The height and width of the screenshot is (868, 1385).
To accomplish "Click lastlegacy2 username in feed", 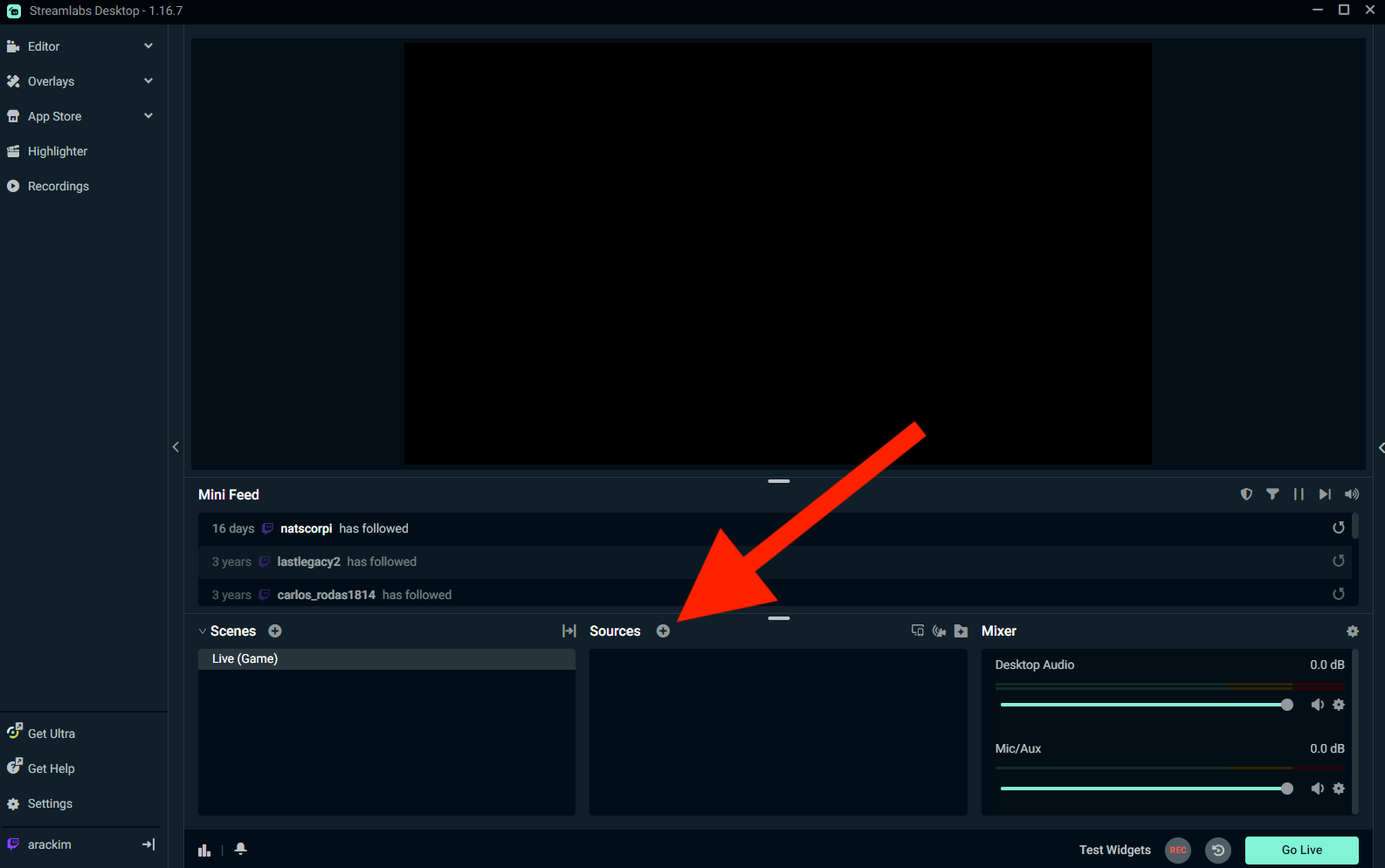I will point(309,561).
